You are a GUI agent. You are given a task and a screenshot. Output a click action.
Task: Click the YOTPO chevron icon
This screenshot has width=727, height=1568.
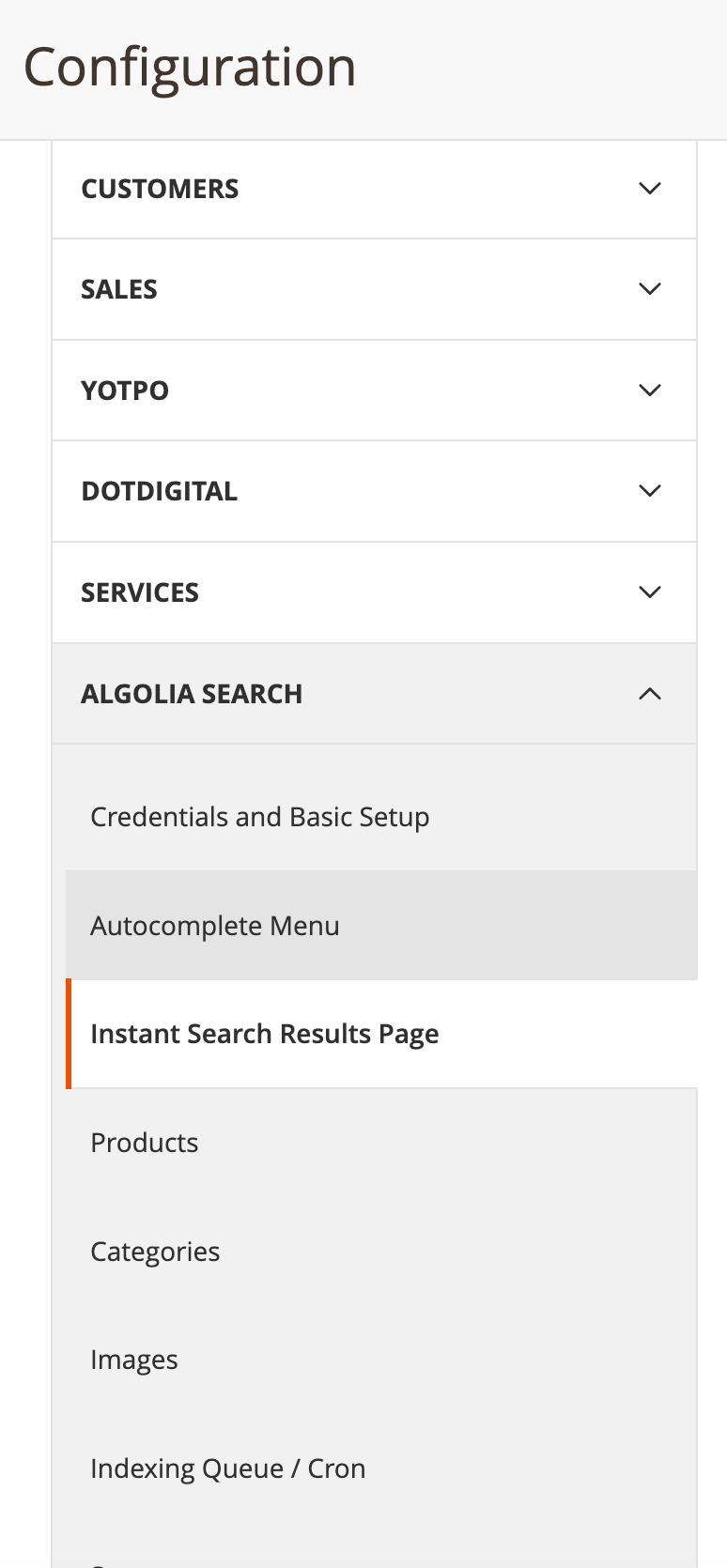[648, 391]
